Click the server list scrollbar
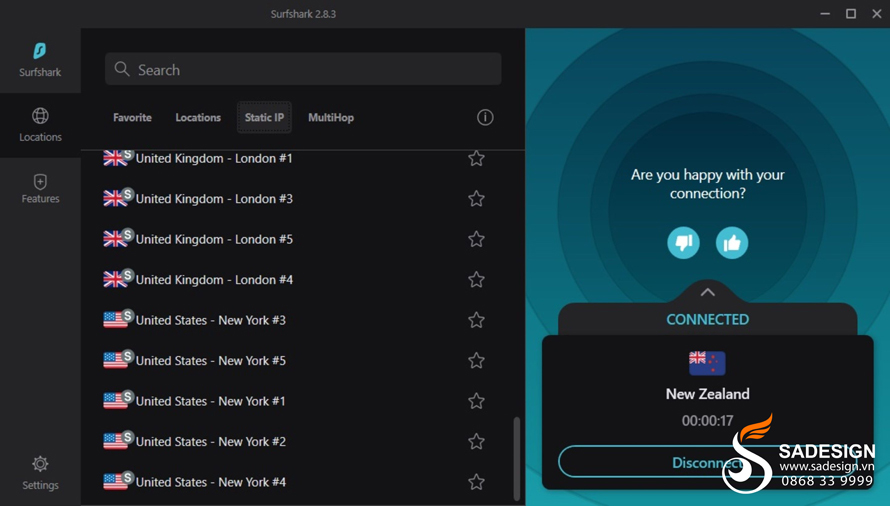The image size is (890, 506). coord(517,458)
